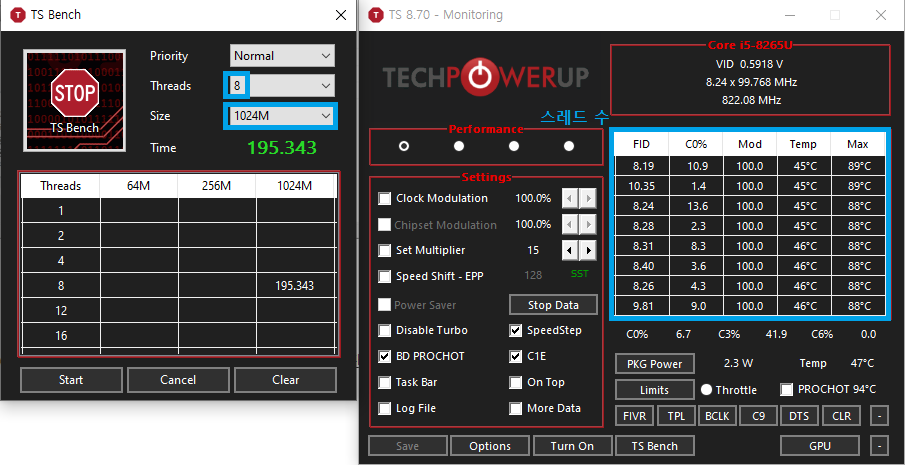Click the 64M column header
Image resolution: width=905 pixels, height=465 pixels.
(139, 186)
